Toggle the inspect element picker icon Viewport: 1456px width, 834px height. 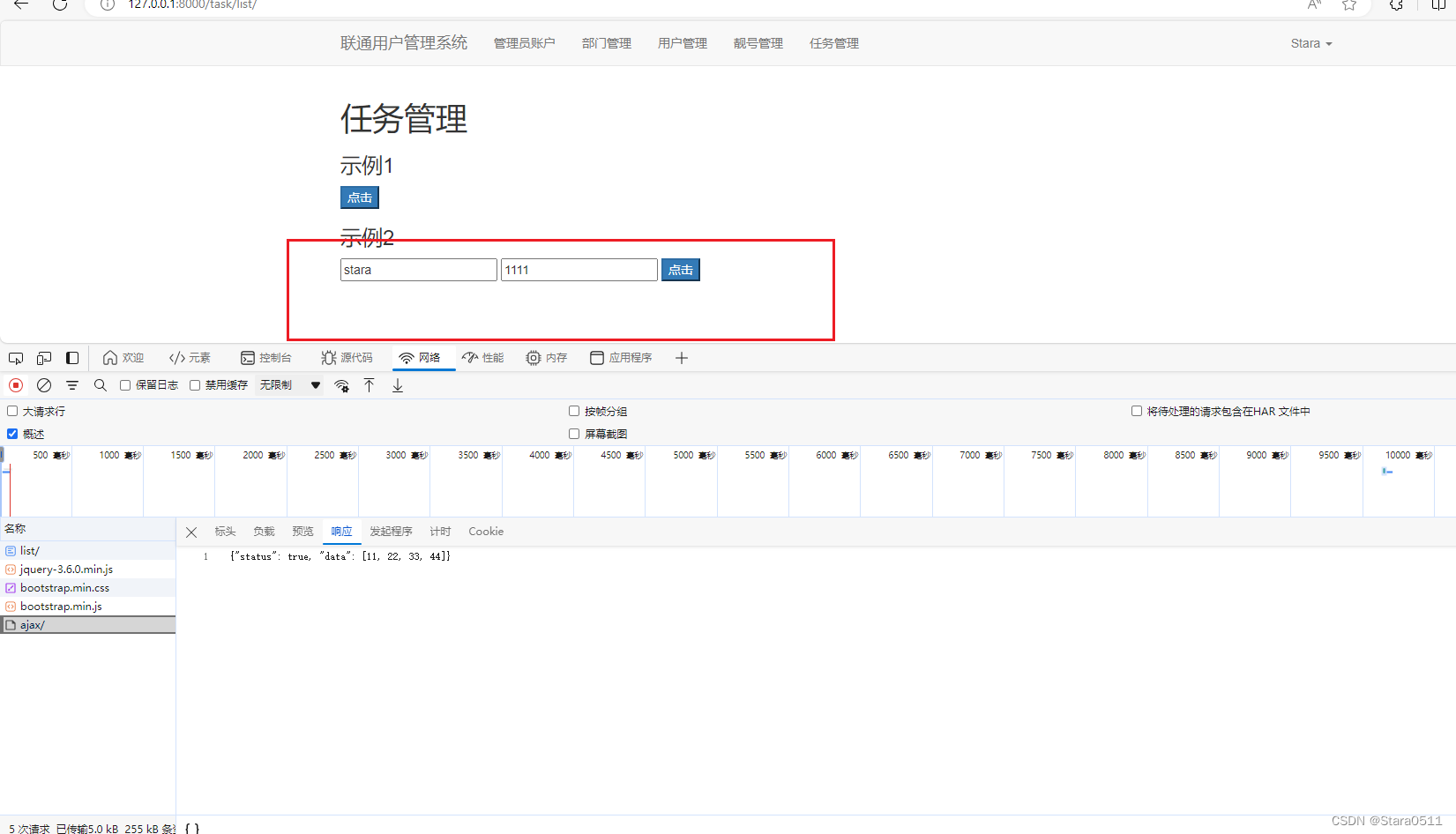(x=16, y=358)
